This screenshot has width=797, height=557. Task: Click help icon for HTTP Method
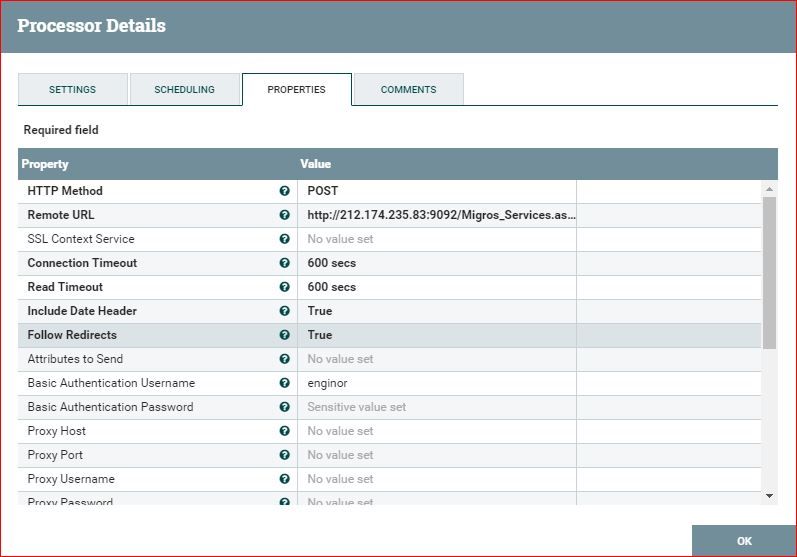coord(285,191)
